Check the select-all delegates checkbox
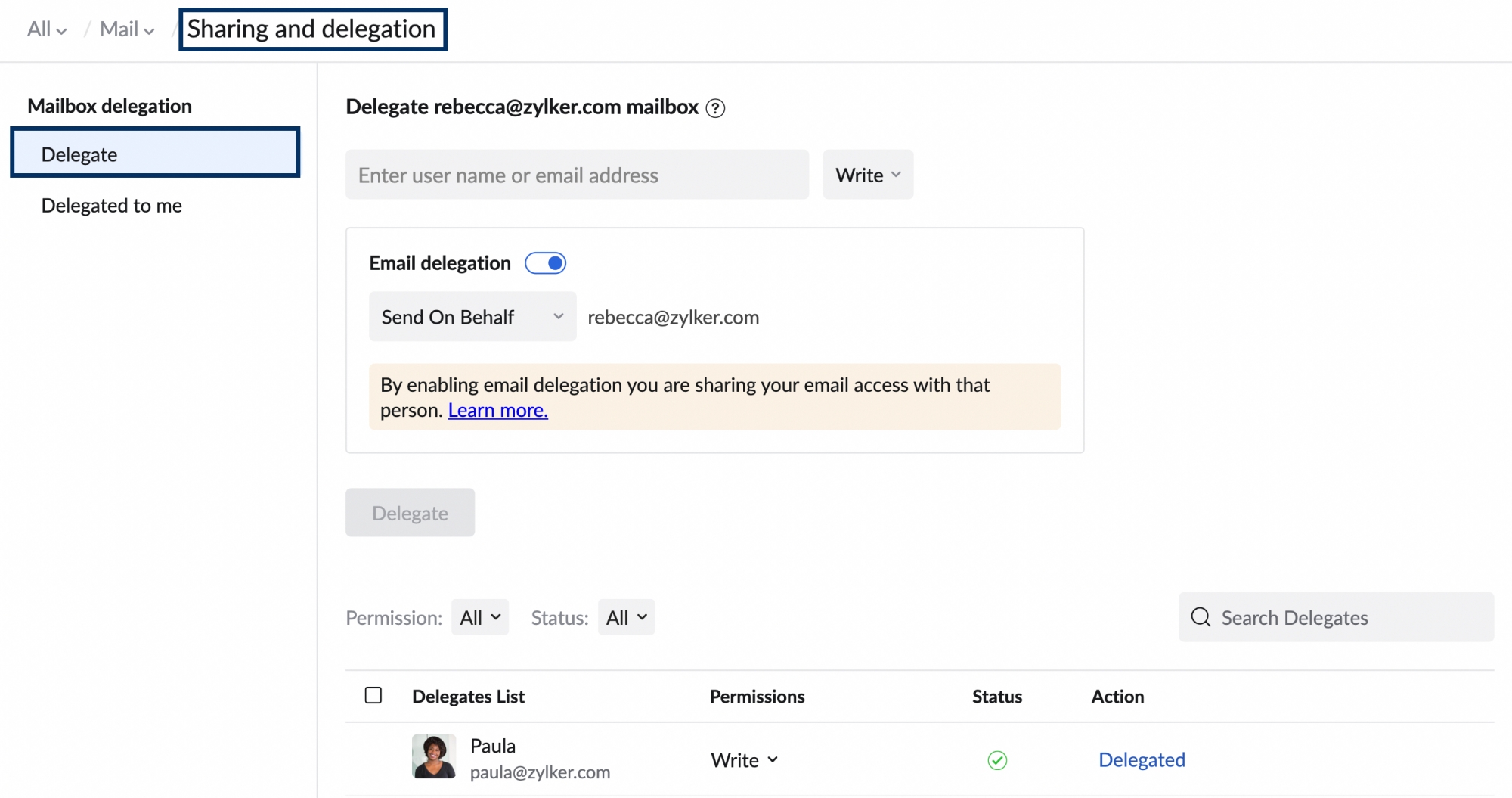1512x798 pixels. 373,695
